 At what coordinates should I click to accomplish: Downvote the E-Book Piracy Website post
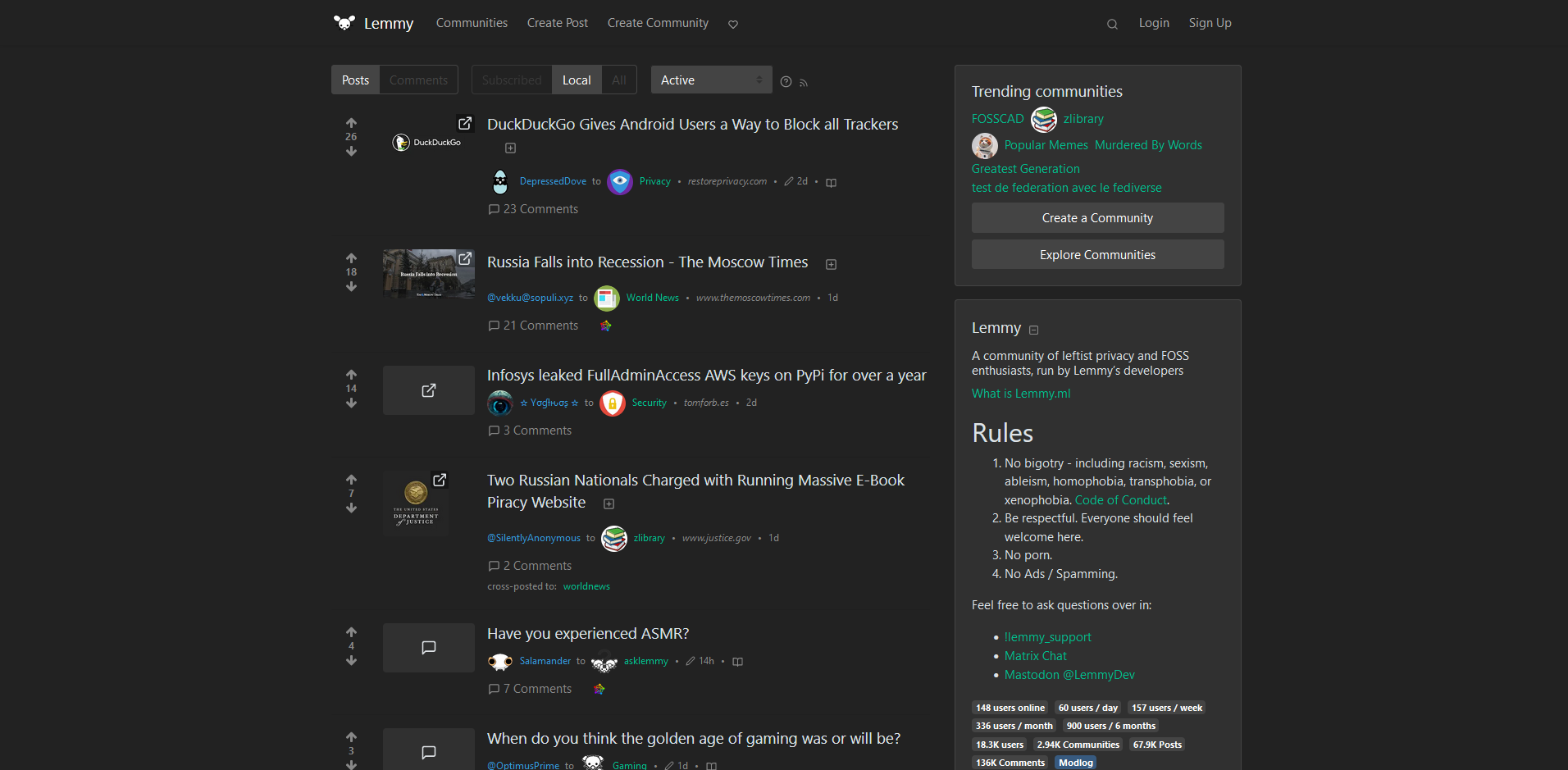pos(351,508)
